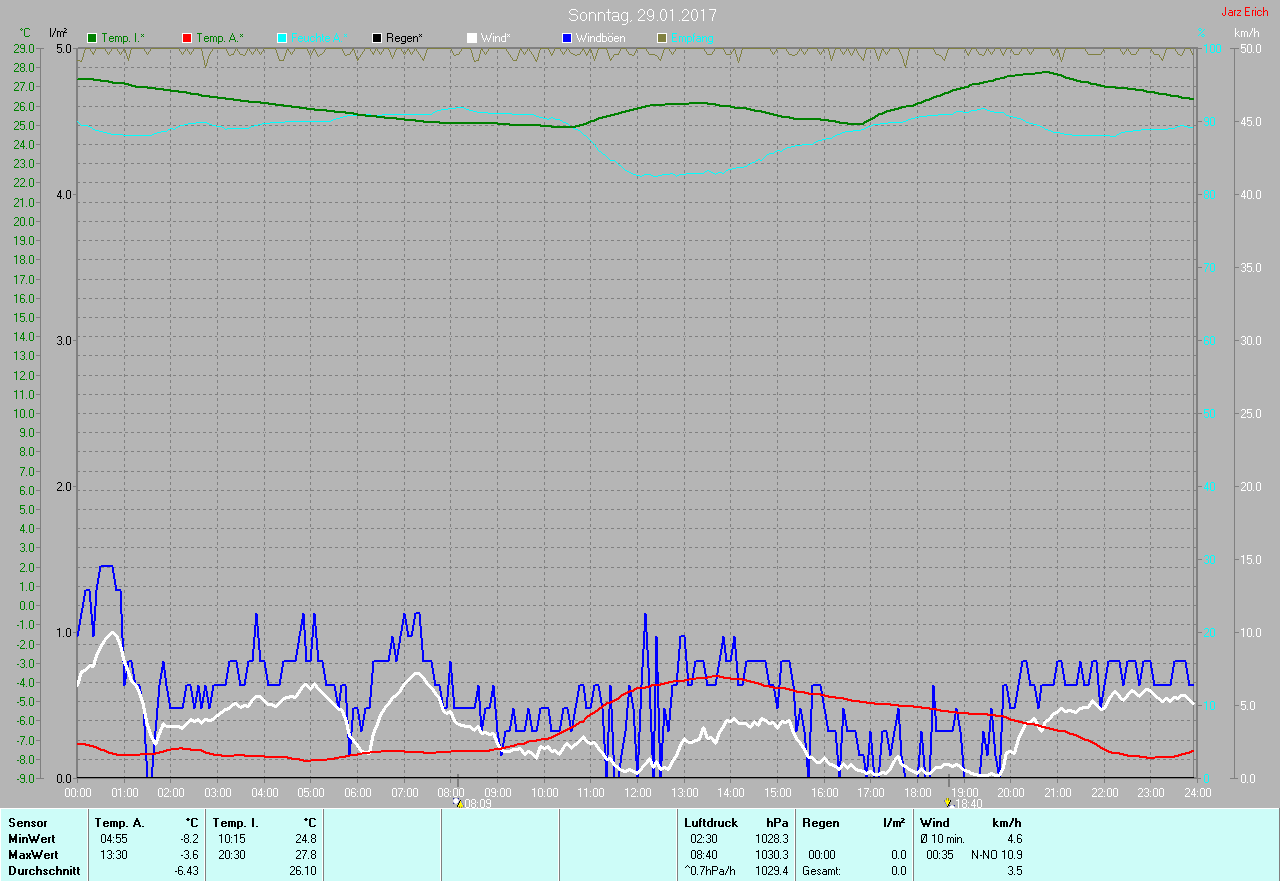Image resolution: width=1280 pixels, height=881 pixels.
Task: Click the sunrise marker at 08:09
Action: tap(458, 802)
